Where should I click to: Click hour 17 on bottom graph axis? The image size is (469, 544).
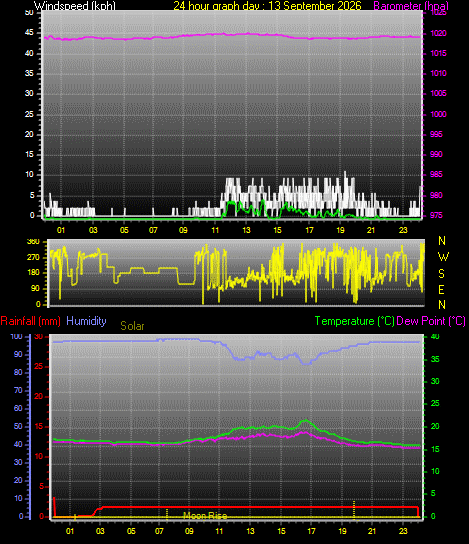pyautogui.click(x=312, y=531)
